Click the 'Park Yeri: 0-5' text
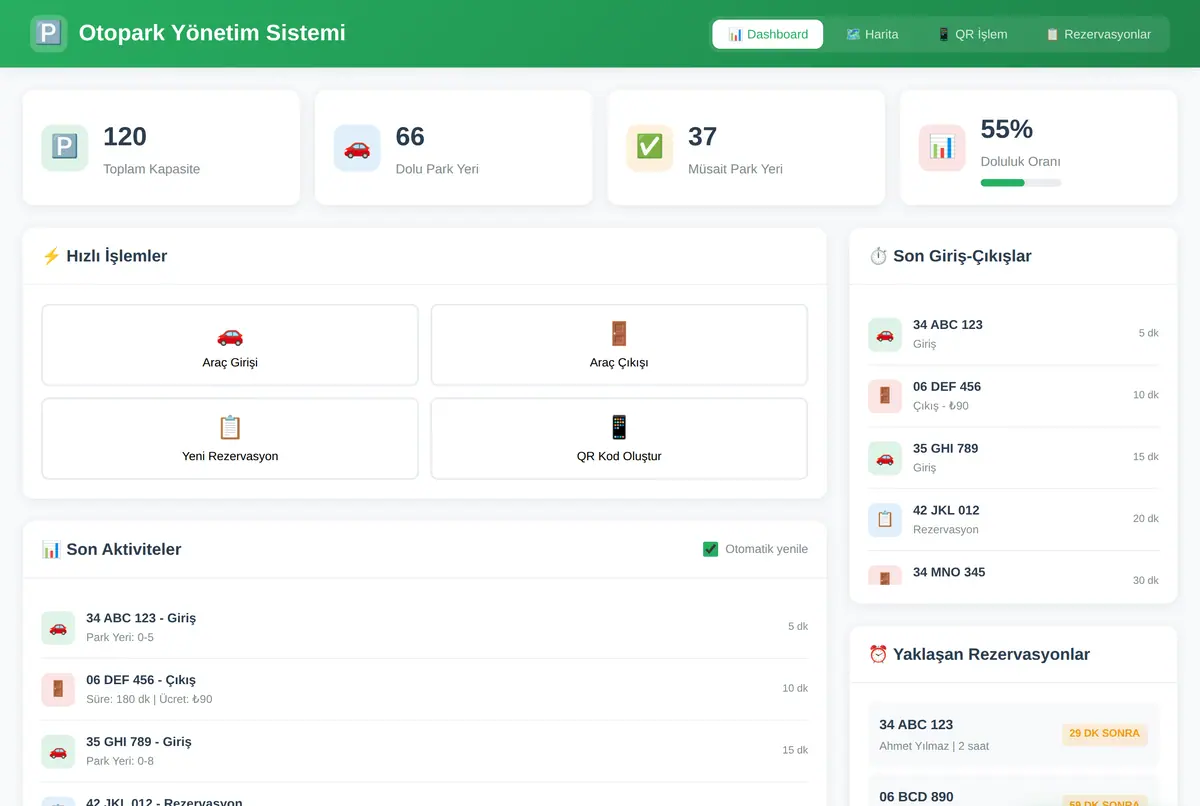Screen dimensions: 1200x806 120,637
